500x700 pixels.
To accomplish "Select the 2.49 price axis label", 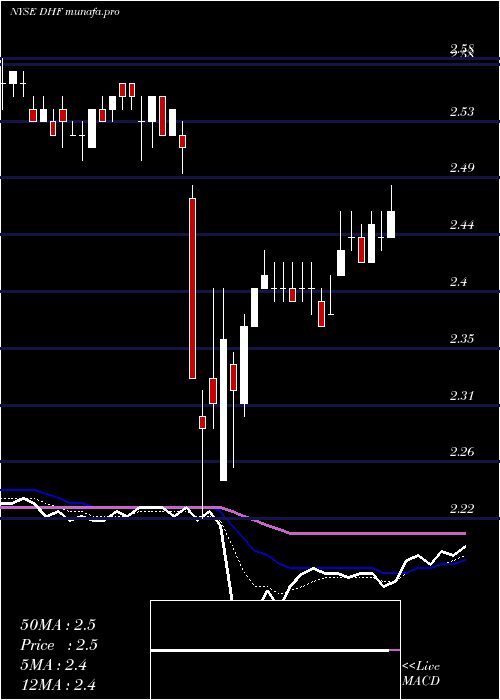I will tap(462, 168).
